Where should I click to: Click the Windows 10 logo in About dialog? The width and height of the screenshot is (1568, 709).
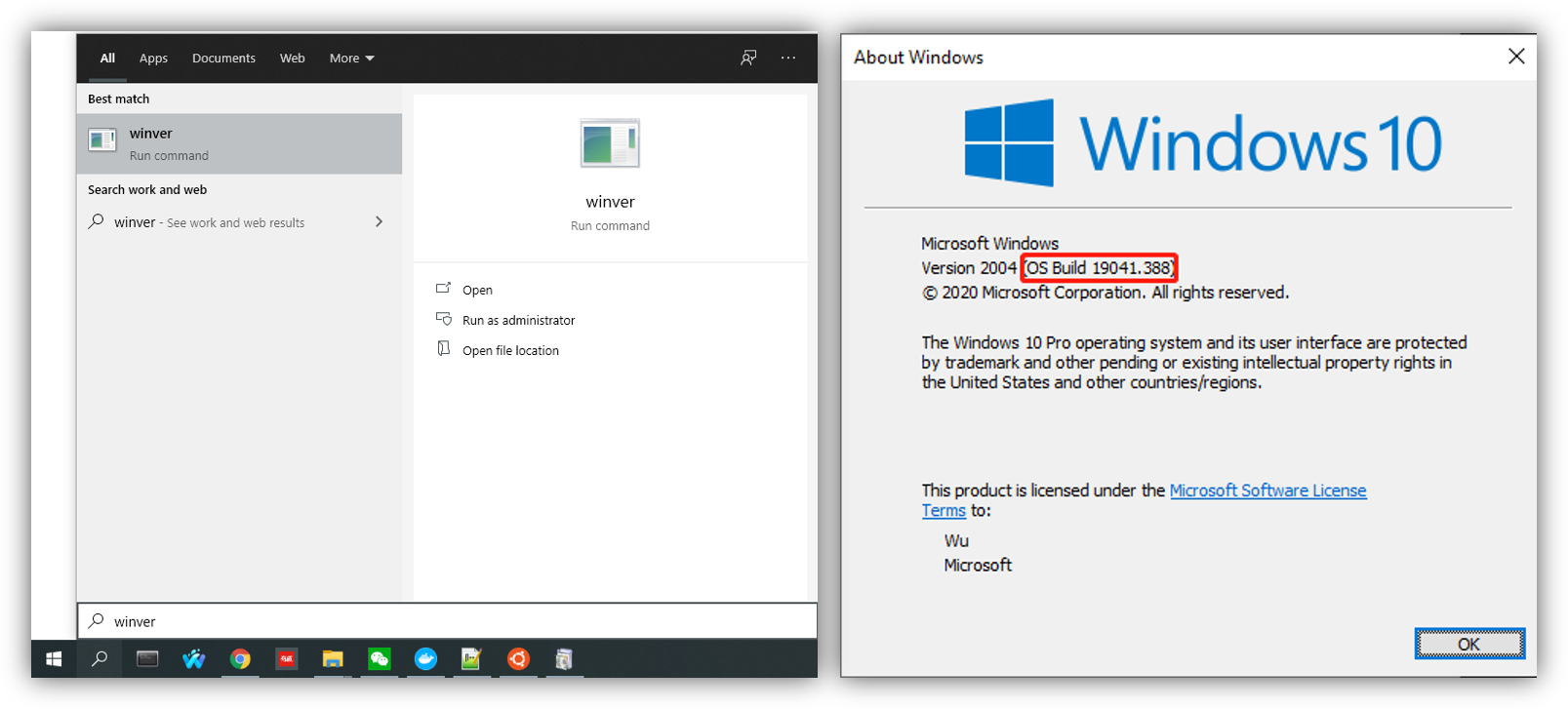click(x=1202, y=143)
